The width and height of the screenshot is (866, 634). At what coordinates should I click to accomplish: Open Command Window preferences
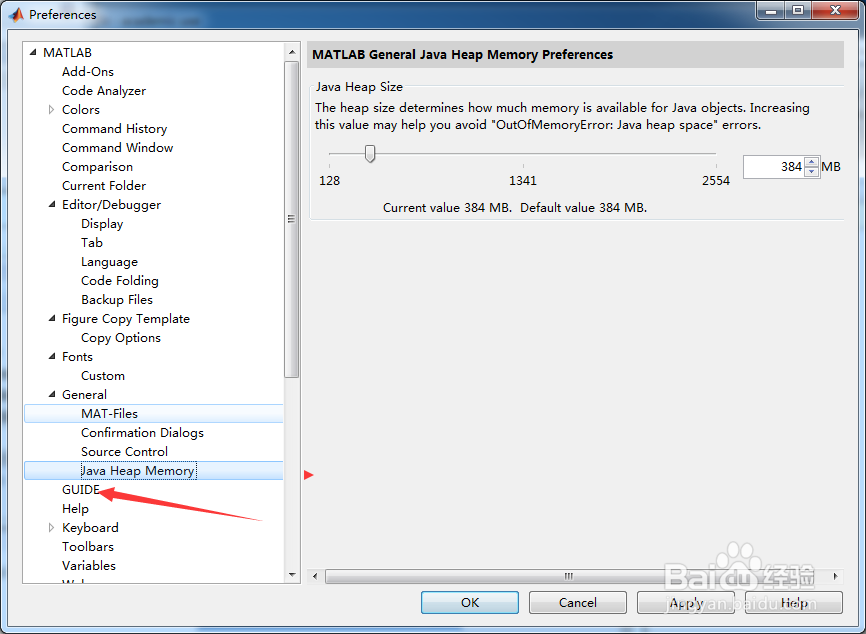tap(118, 147)
